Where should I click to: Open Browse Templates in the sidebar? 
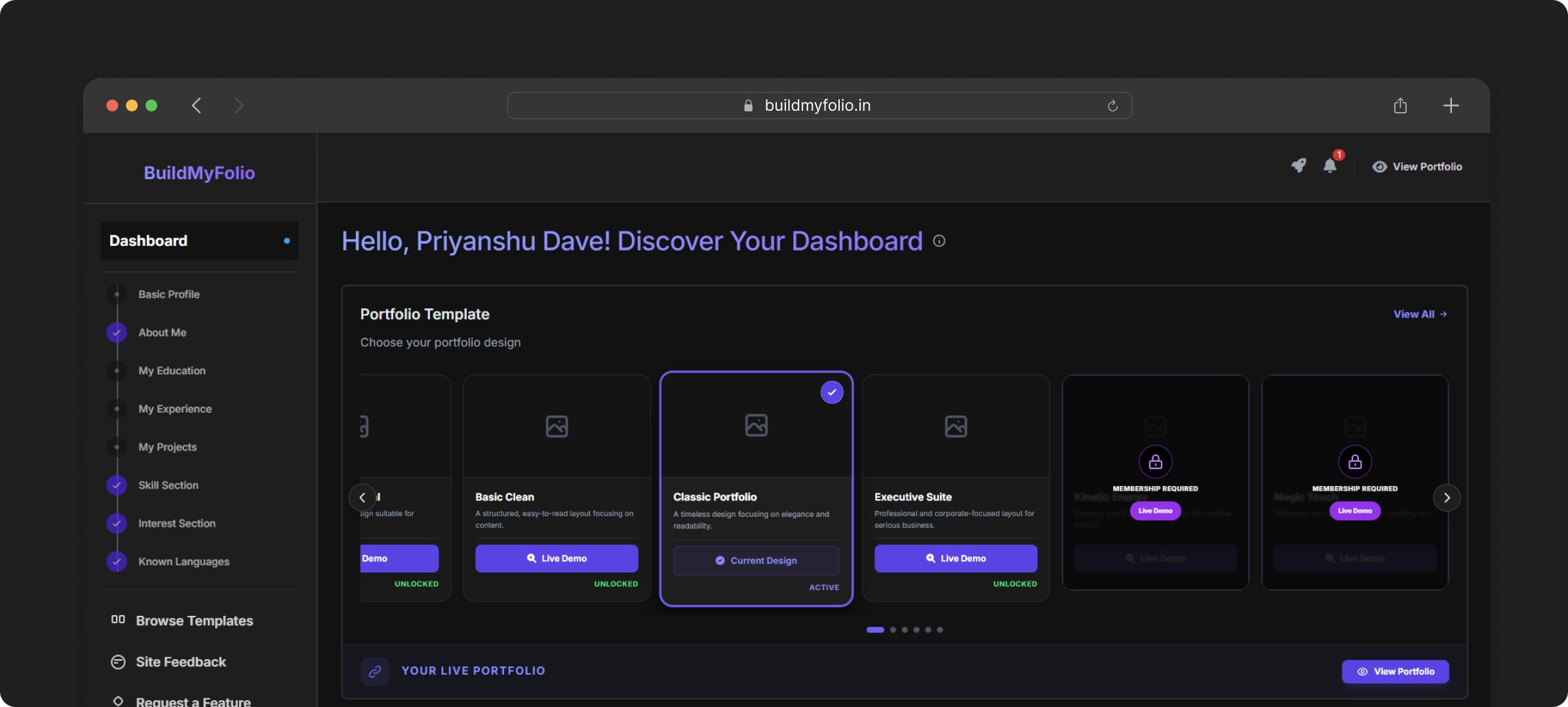194,620
